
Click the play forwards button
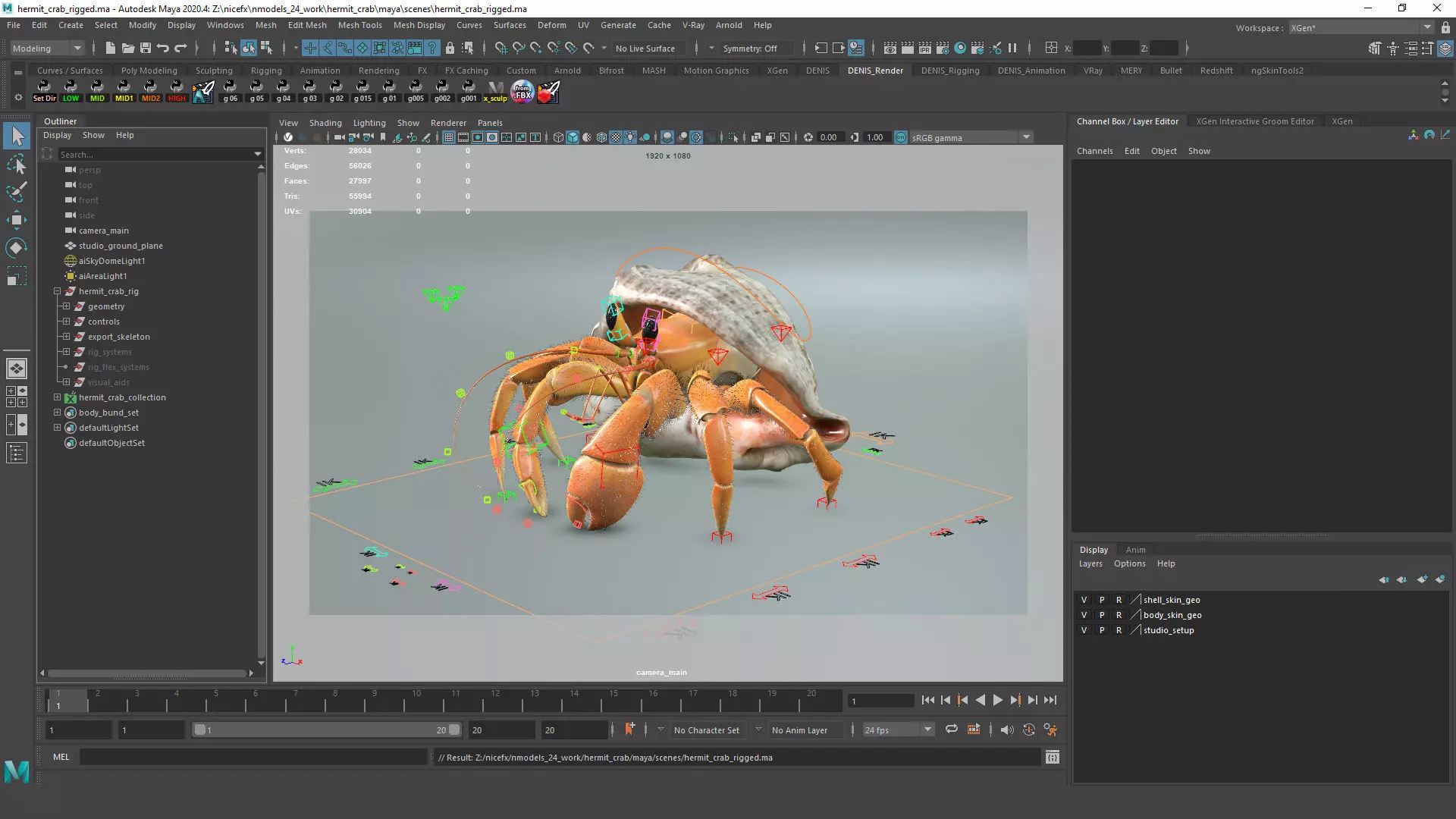pos(997,700)
